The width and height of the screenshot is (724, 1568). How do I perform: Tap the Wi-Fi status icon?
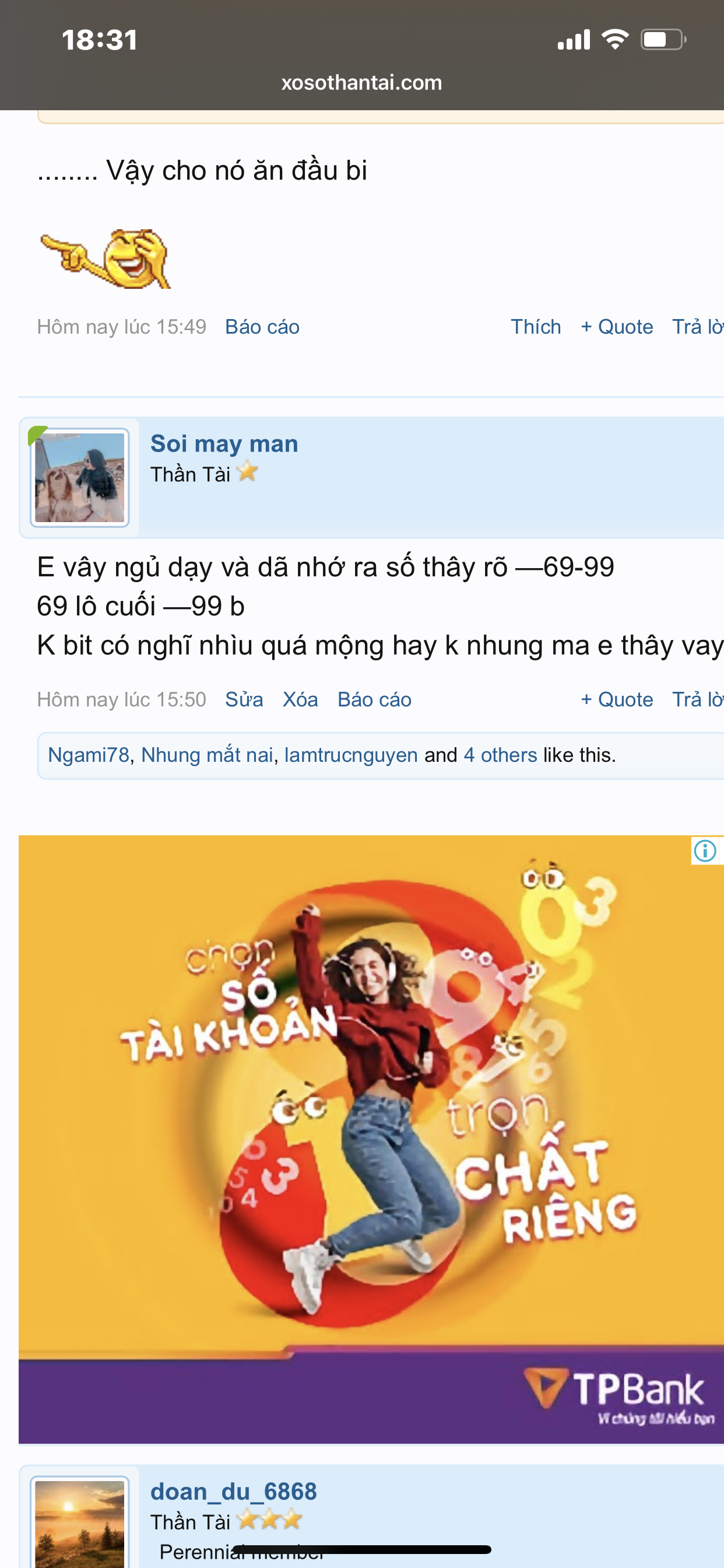pos(615,40)
